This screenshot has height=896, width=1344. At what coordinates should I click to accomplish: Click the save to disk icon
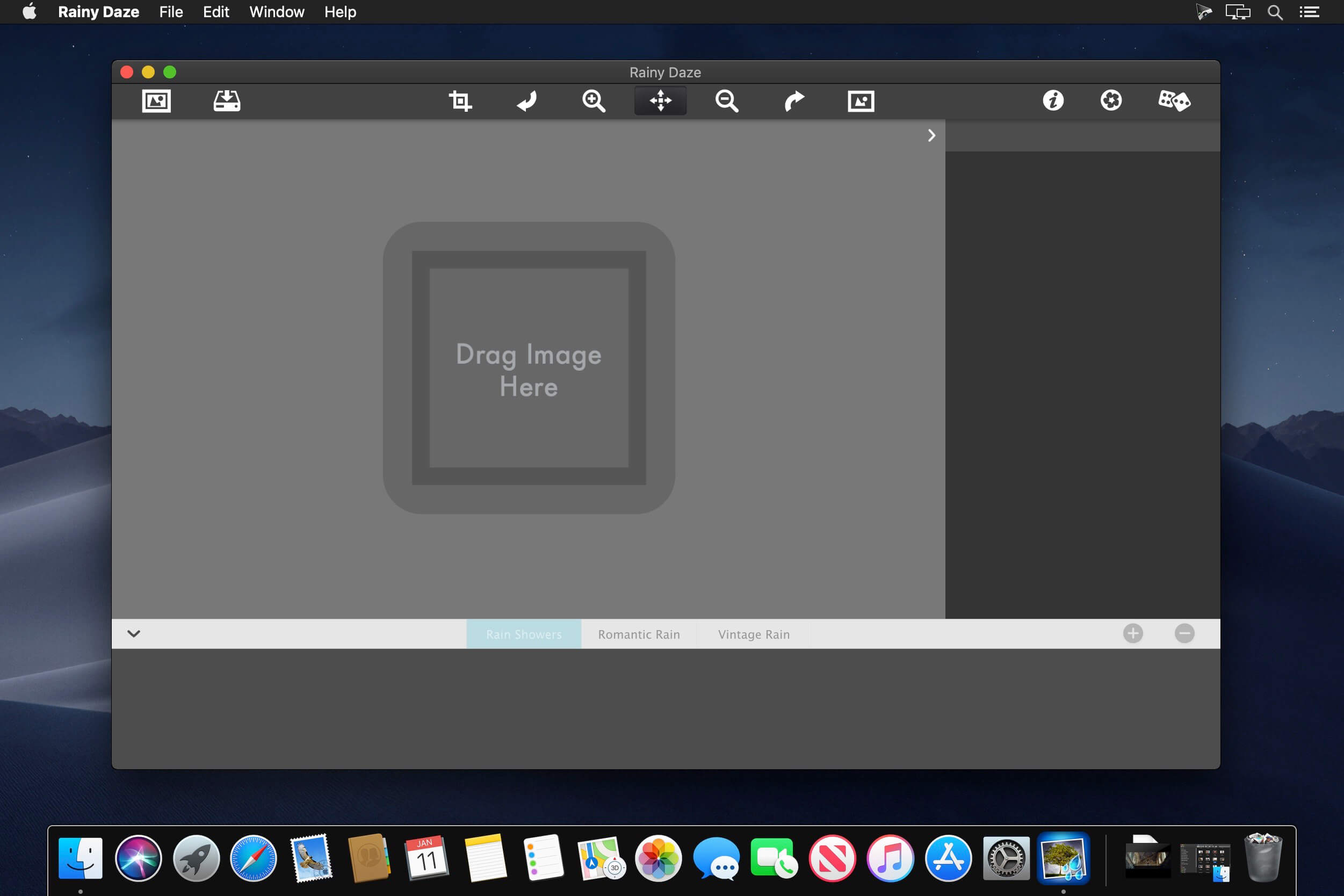tap(227, 101)
